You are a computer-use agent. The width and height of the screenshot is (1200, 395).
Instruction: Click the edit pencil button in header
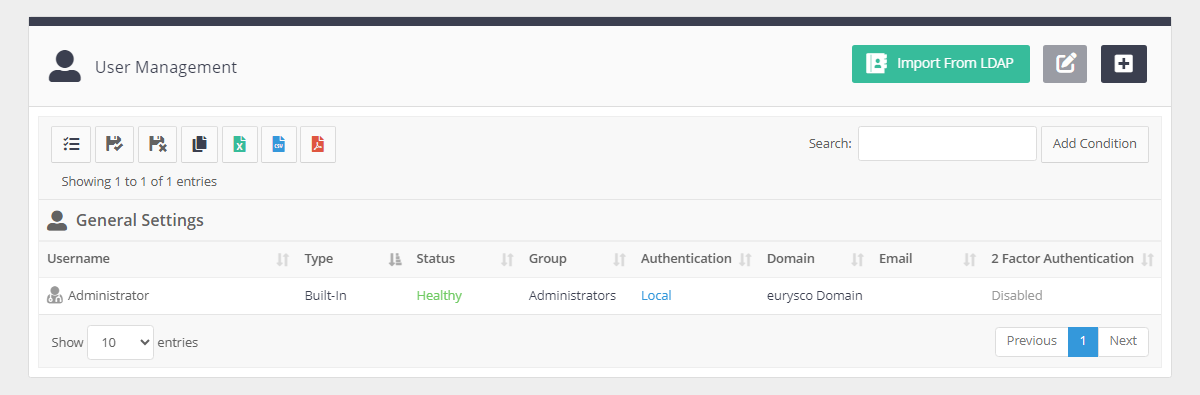[1065, 64]
